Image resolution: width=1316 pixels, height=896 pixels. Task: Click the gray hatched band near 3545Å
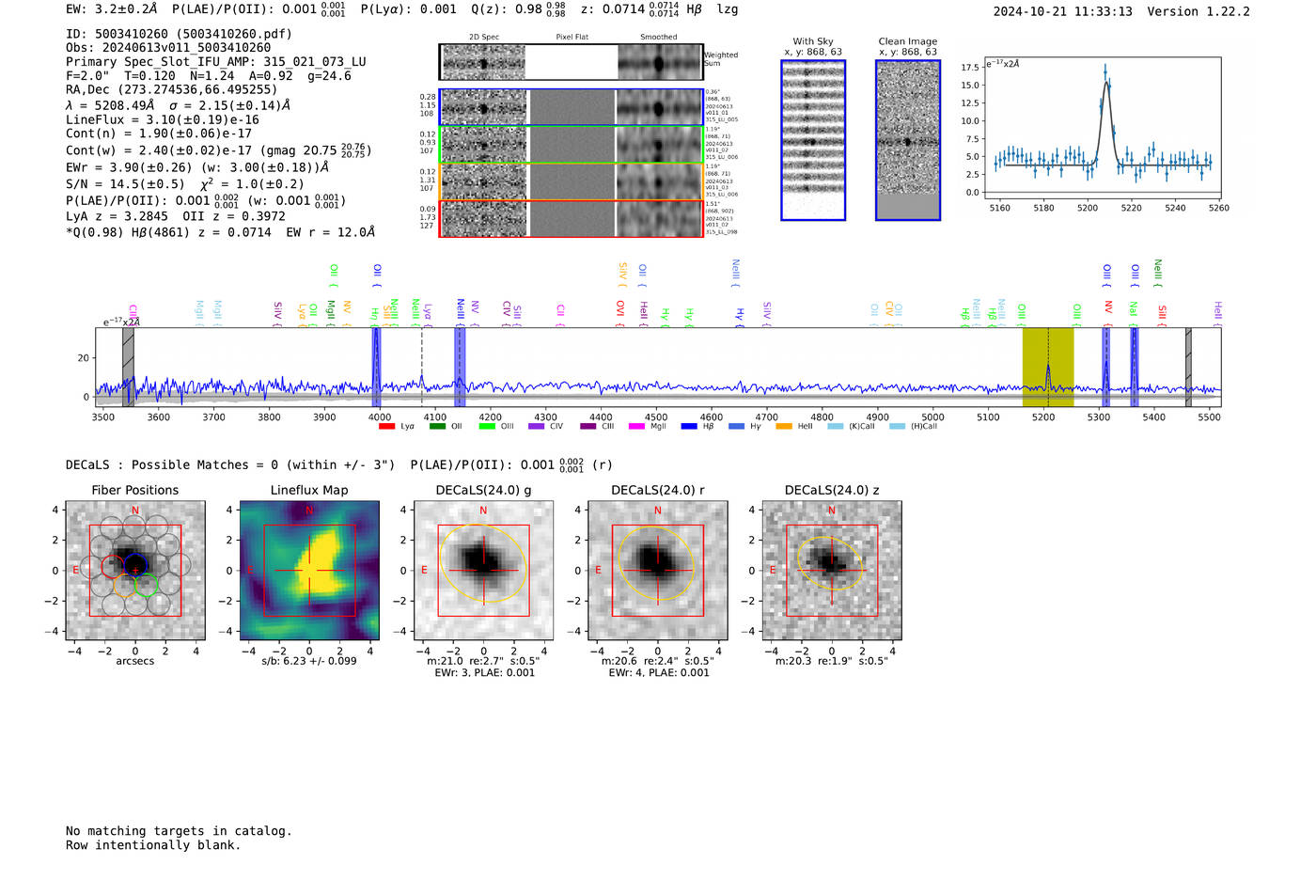click(x=128, y=367)
